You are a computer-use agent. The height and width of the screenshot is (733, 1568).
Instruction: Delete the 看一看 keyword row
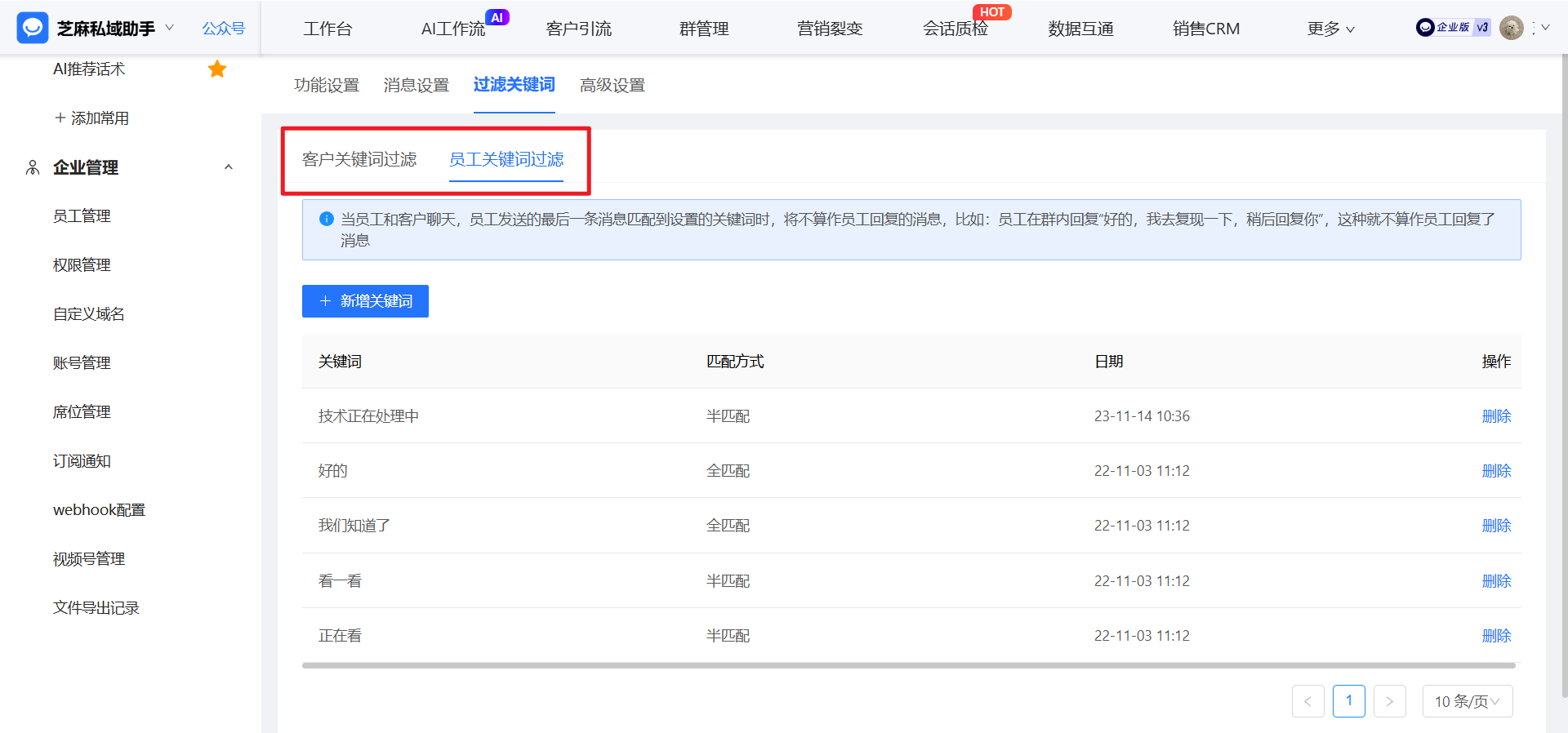pos(1496,581)
